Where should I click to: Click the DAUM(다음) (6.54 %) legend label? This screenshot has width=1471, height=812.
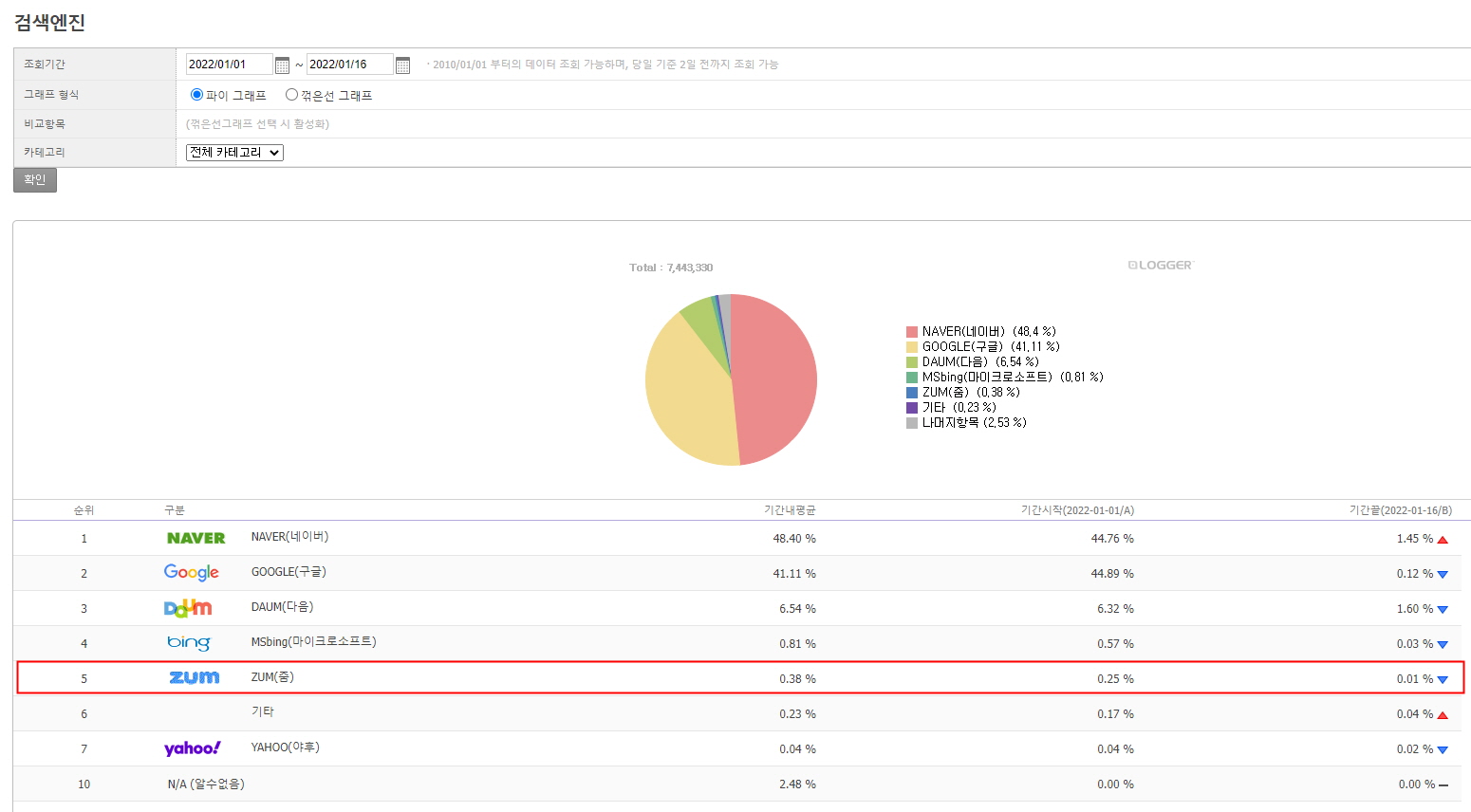[980, 362]
